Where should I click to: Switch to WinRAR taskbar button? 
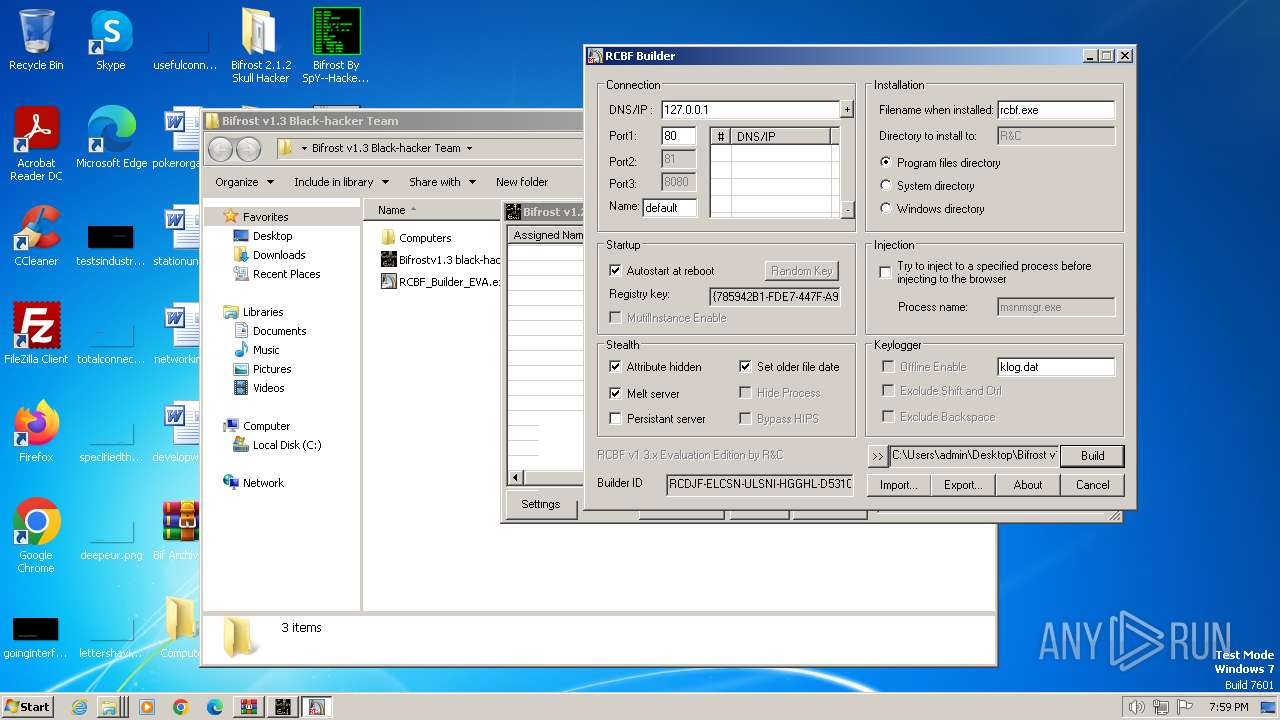(249, 707)
